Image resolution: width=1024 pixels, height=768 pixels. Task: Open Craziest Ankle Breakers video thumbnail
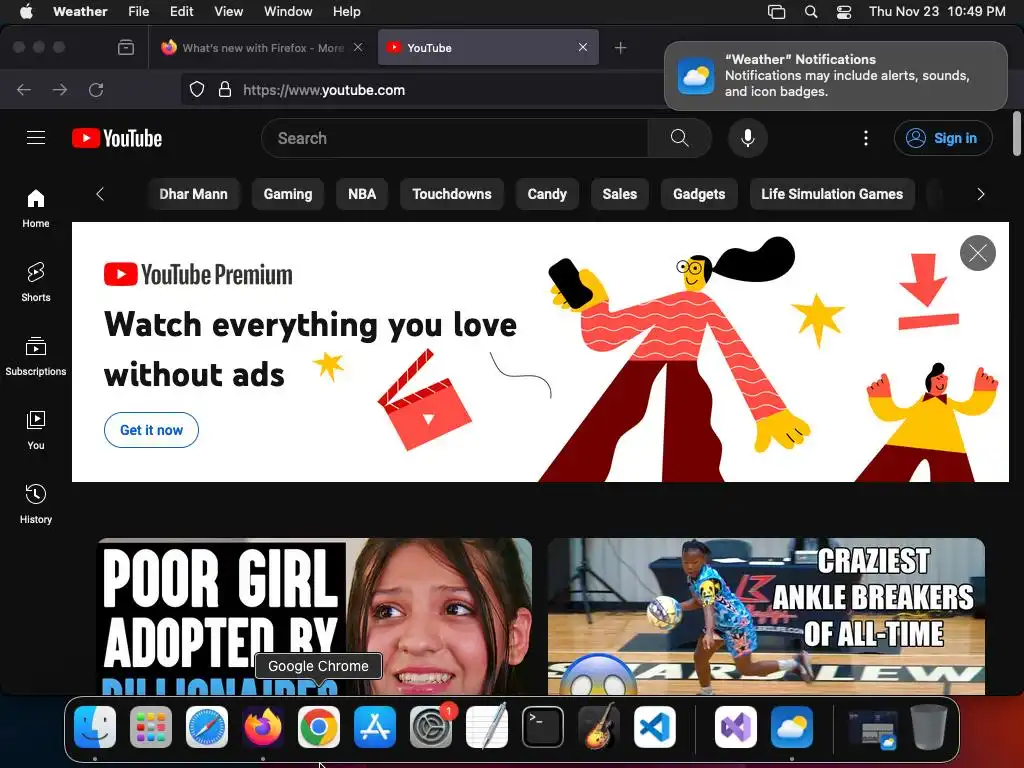pos(766,616)
